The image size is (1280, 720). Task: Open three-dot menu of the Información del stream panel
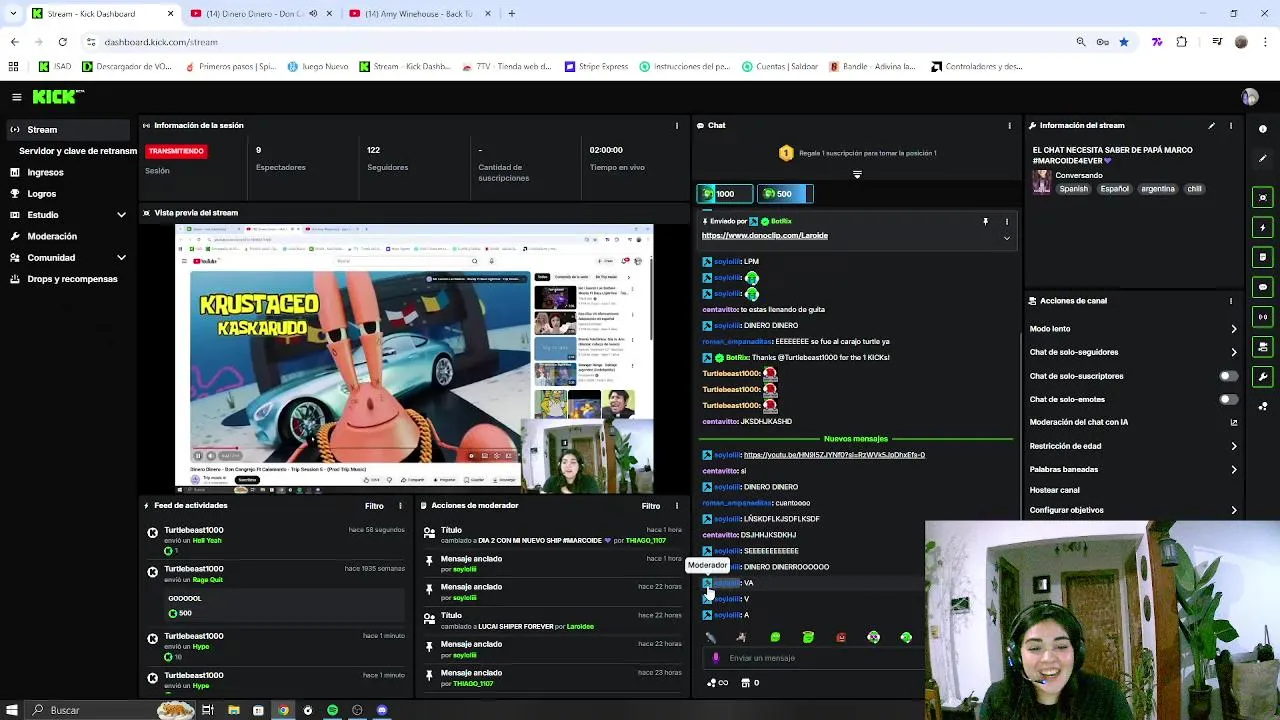1231,126
